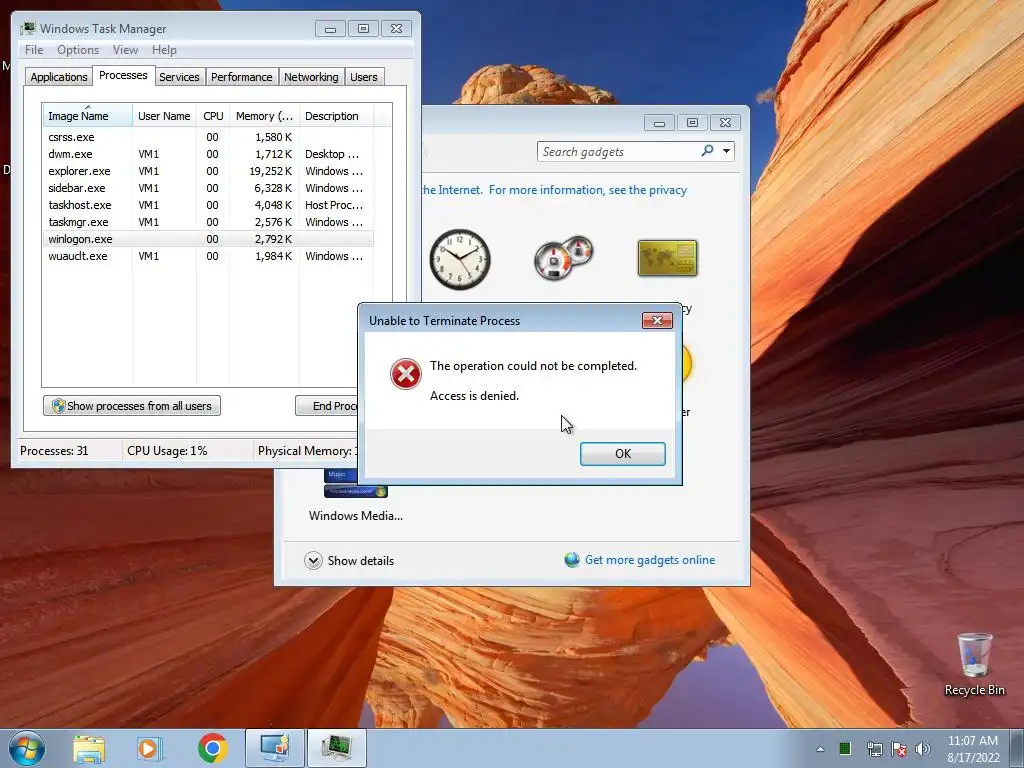Open the Action Center flag icon
Image resolution: width=1024 pixels, height=768 pixels.
[899, 748]
